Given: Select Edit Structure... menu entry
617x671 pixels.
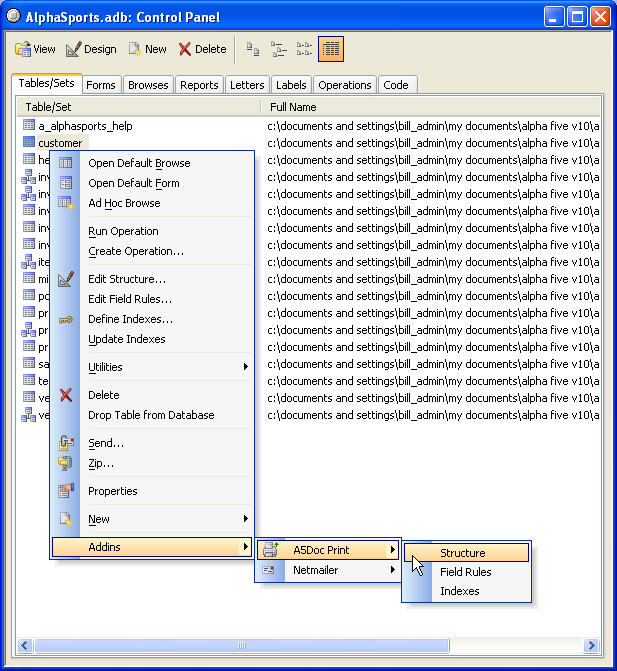Looking at the screenshot, I should pyautogui.click(x=152, y=279).
